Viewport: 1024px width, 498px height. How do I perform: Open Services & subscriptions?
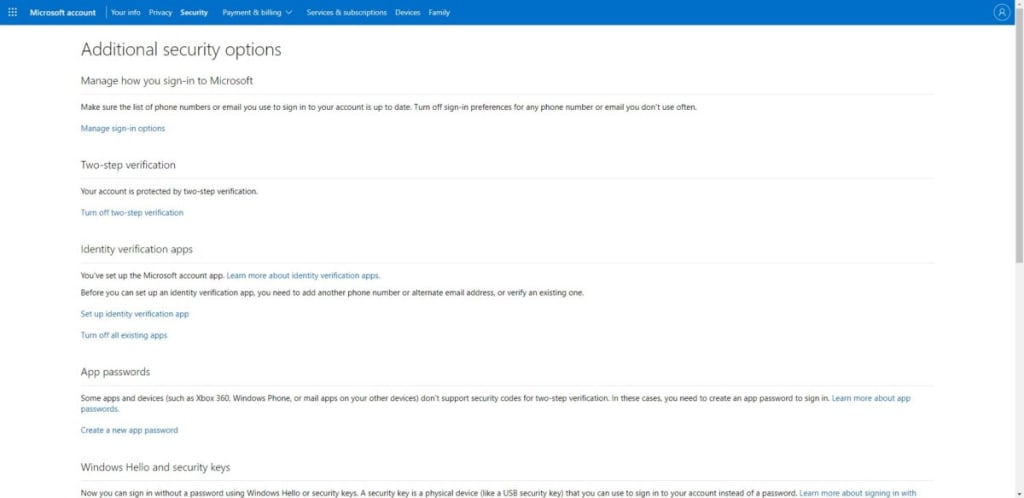346,12
